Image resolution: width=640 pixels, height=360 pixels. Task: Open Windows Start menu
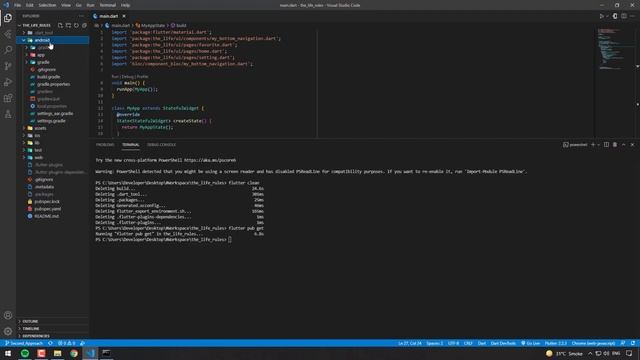8,353
